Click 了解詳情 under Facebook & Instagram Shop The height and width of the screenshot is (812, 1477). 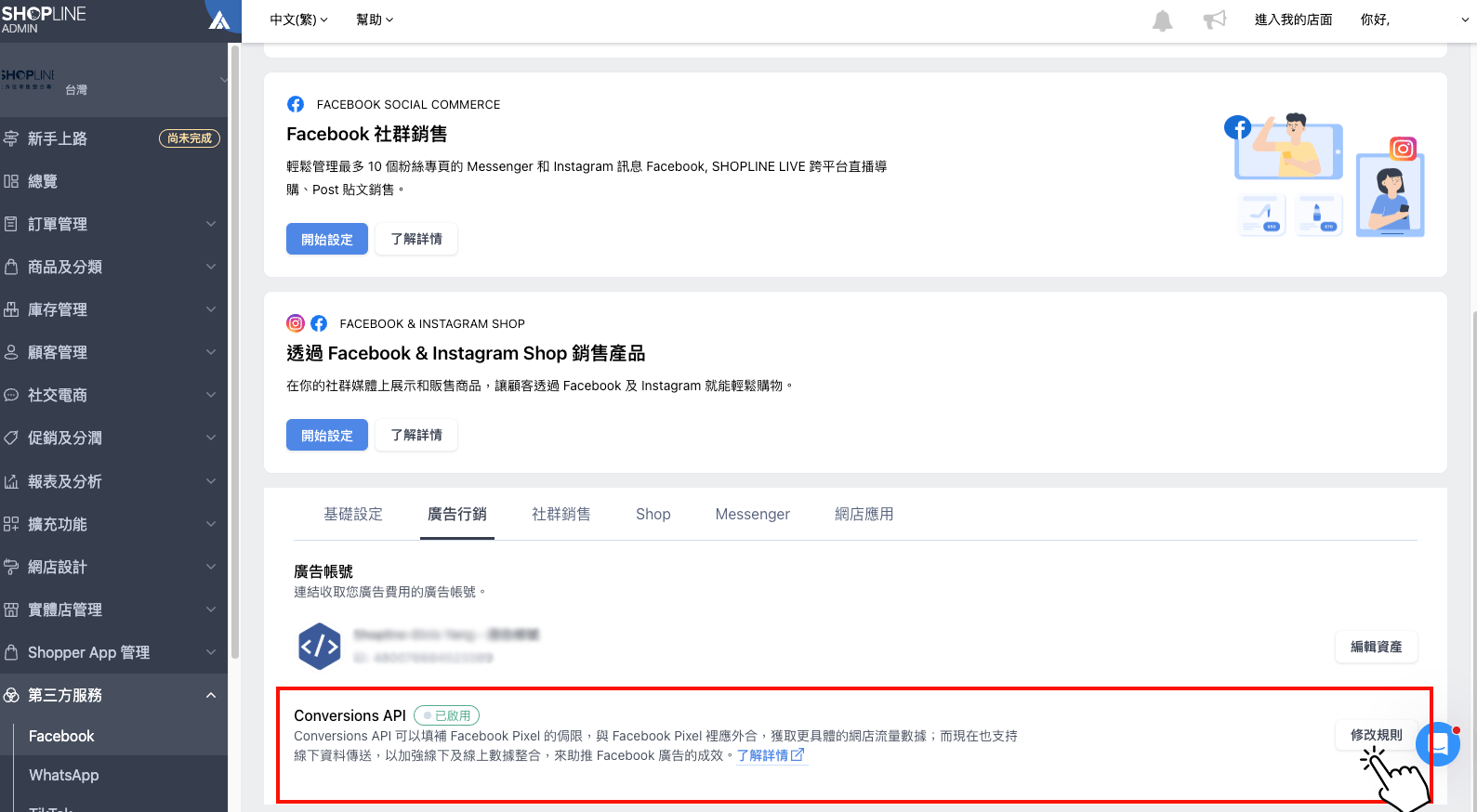[x=416, y=435]
